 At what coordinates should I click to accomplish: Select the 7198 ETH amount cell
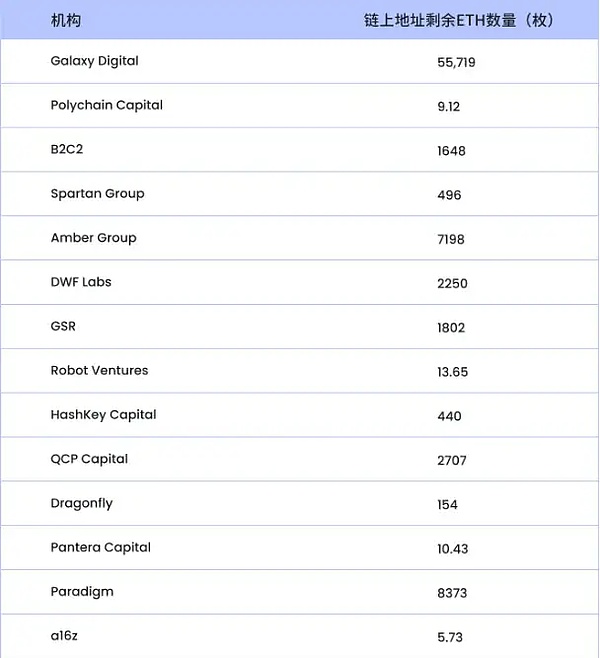pyautogui.click(x=451, y=239)
